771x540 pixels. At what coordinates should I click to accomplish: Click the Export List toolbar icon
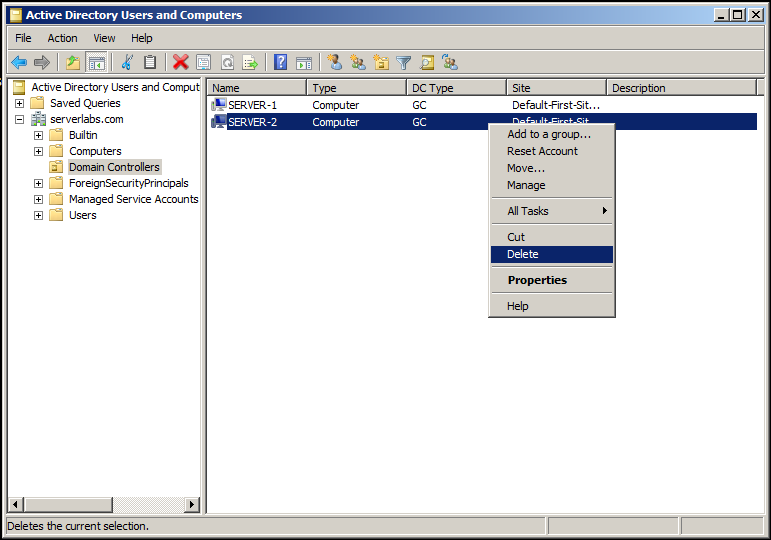pyautogui.click(x=250, y=62)
